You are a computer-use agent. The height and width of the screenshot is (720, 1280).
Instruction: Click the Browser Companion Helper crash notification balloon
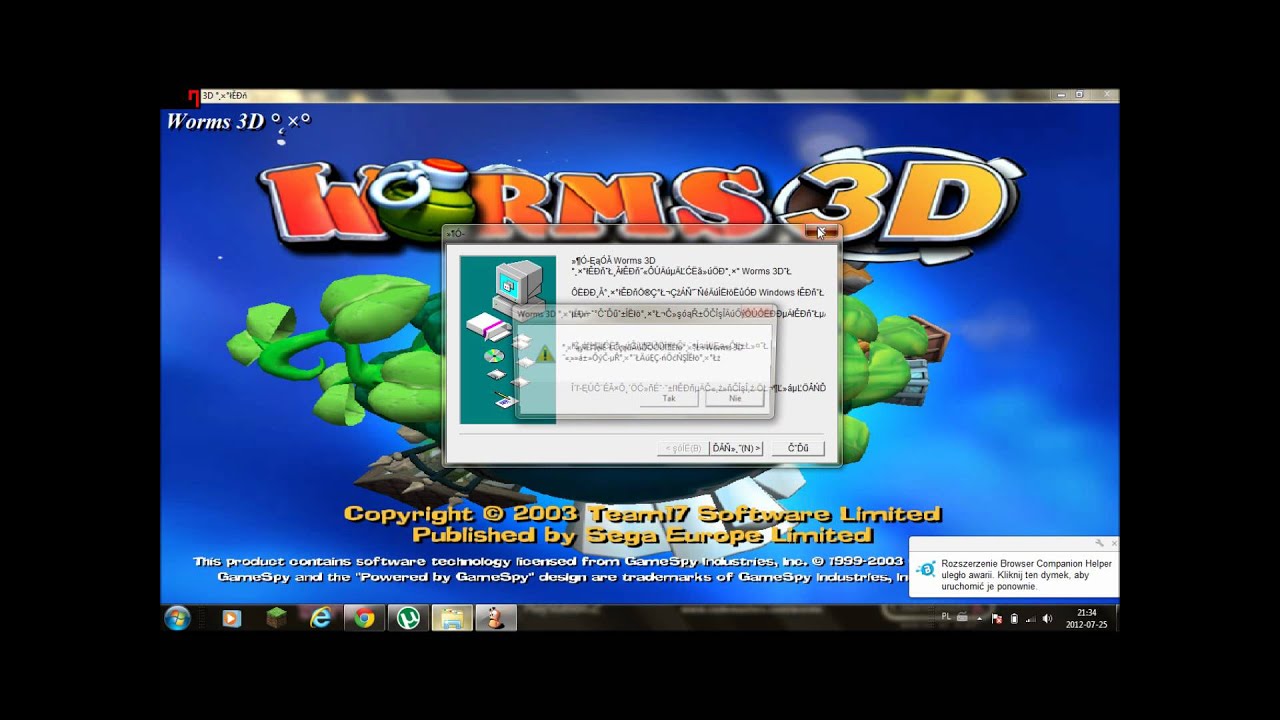(x=1014, y=568)
